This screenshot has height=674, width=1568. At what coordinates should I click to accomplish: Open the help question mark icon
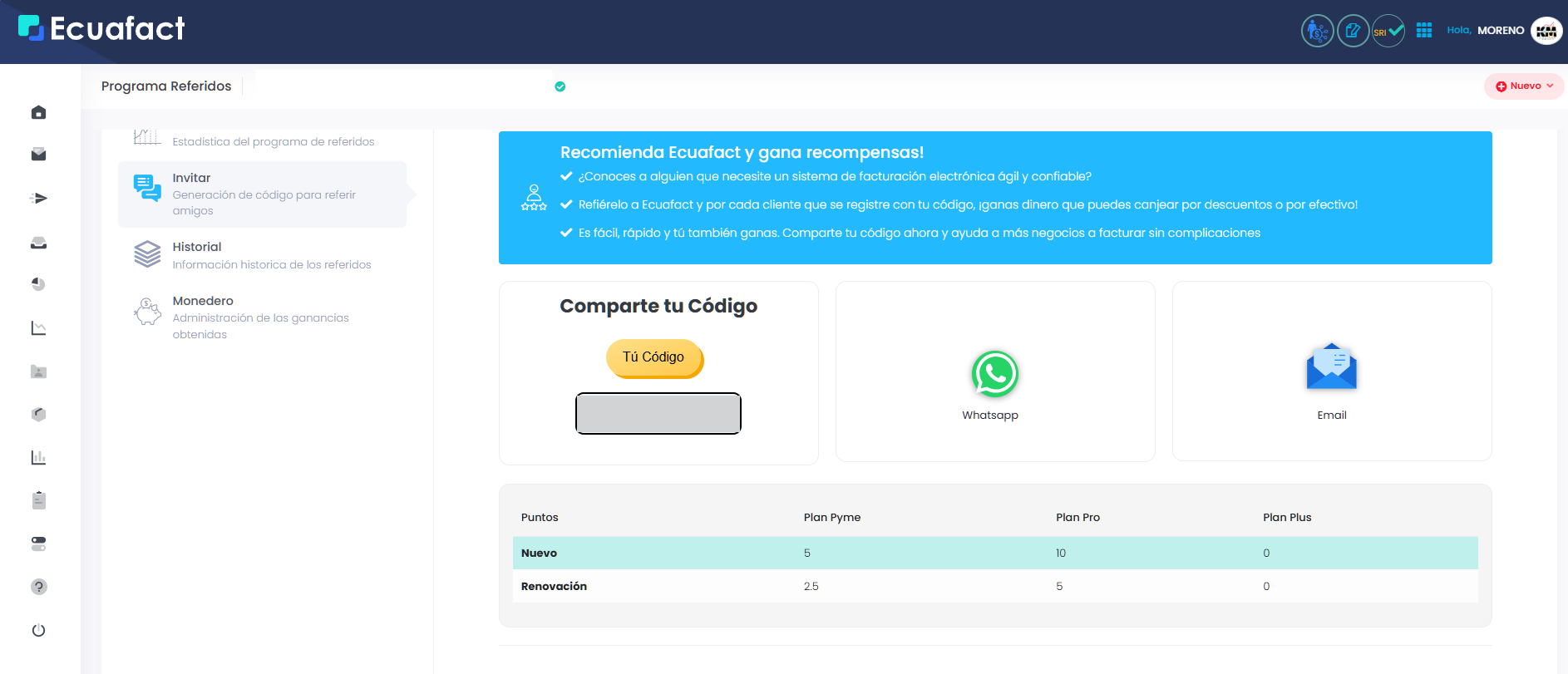pyautogui.click(x=38, y=587)
